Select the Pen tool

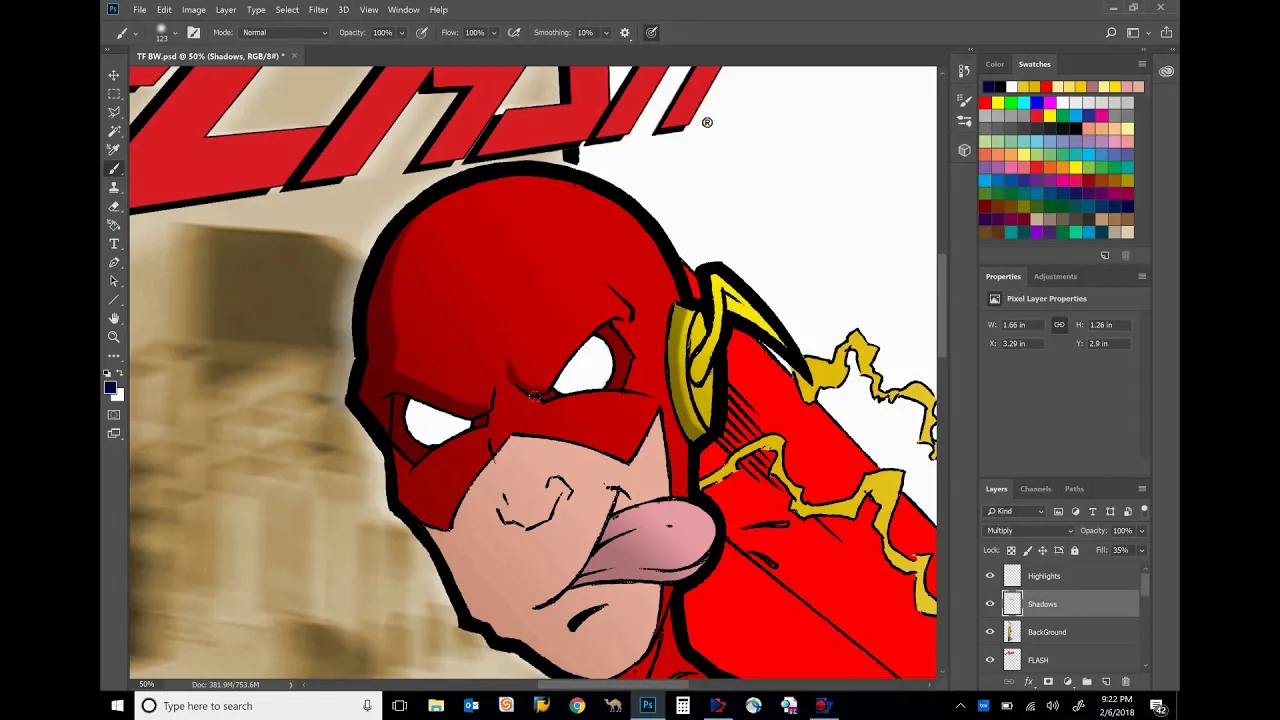114,262
